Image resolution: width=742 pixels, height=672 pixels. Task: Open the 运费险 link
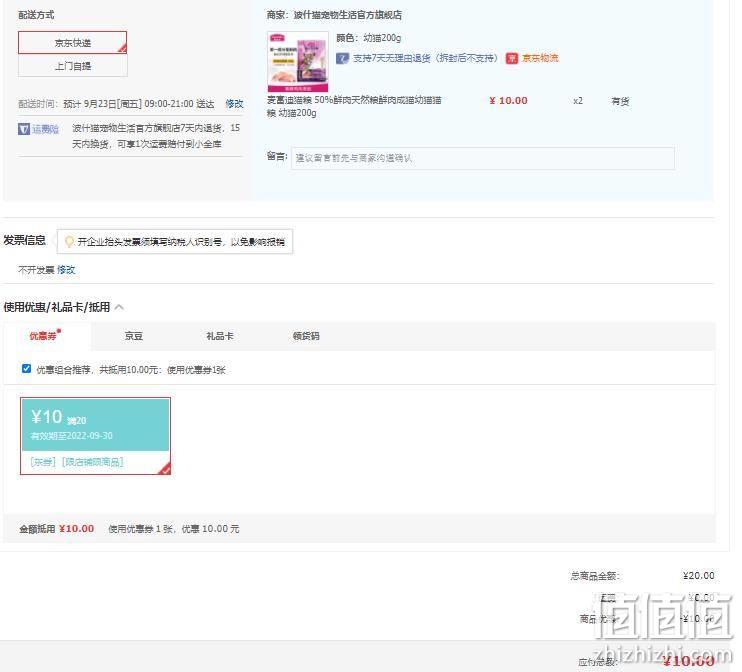tap(45, 129)
